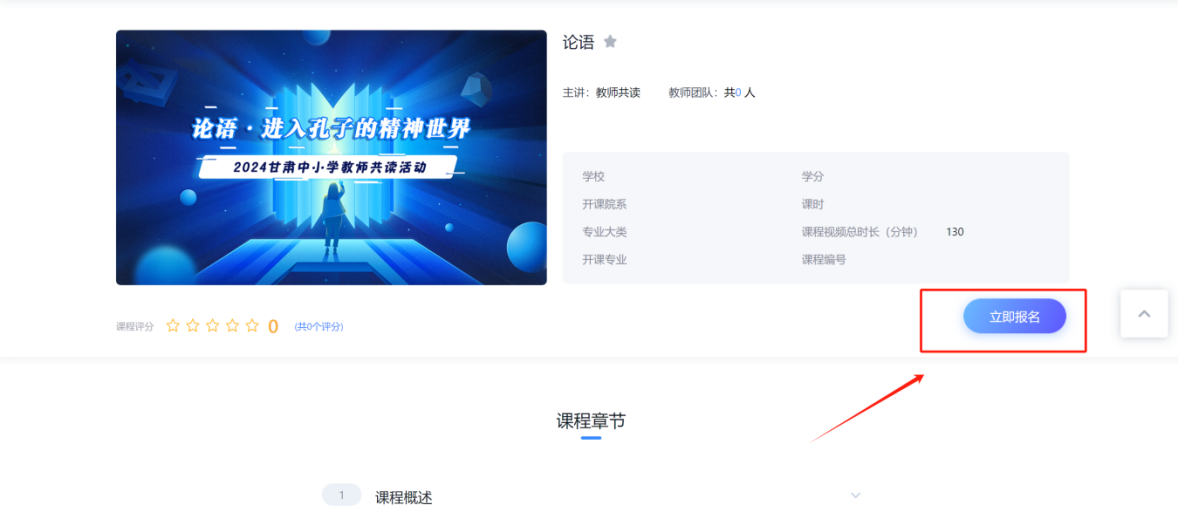
Task: Click the 课时 label
Action: (x=813, y=204)
